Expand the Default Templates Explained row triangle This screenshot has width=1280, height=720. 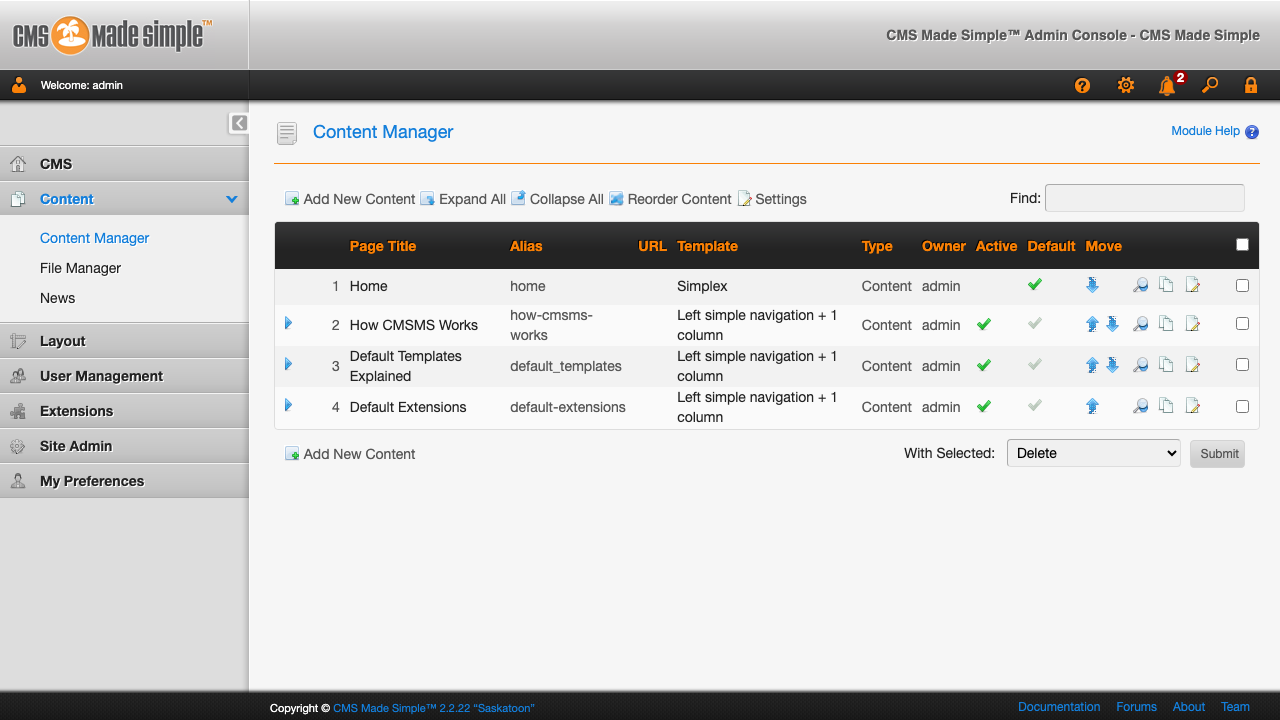288,364
